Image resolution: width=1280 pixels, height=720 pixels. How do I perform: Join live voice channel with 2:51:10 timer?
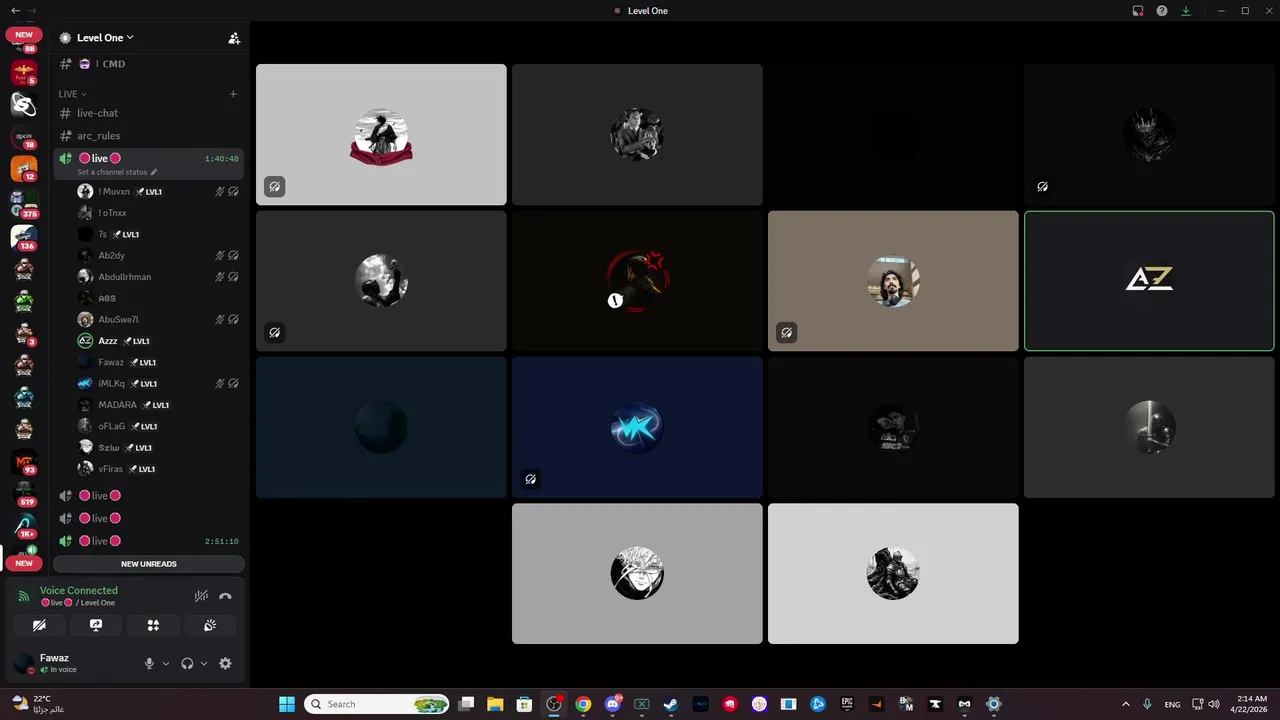click(149, 541)
